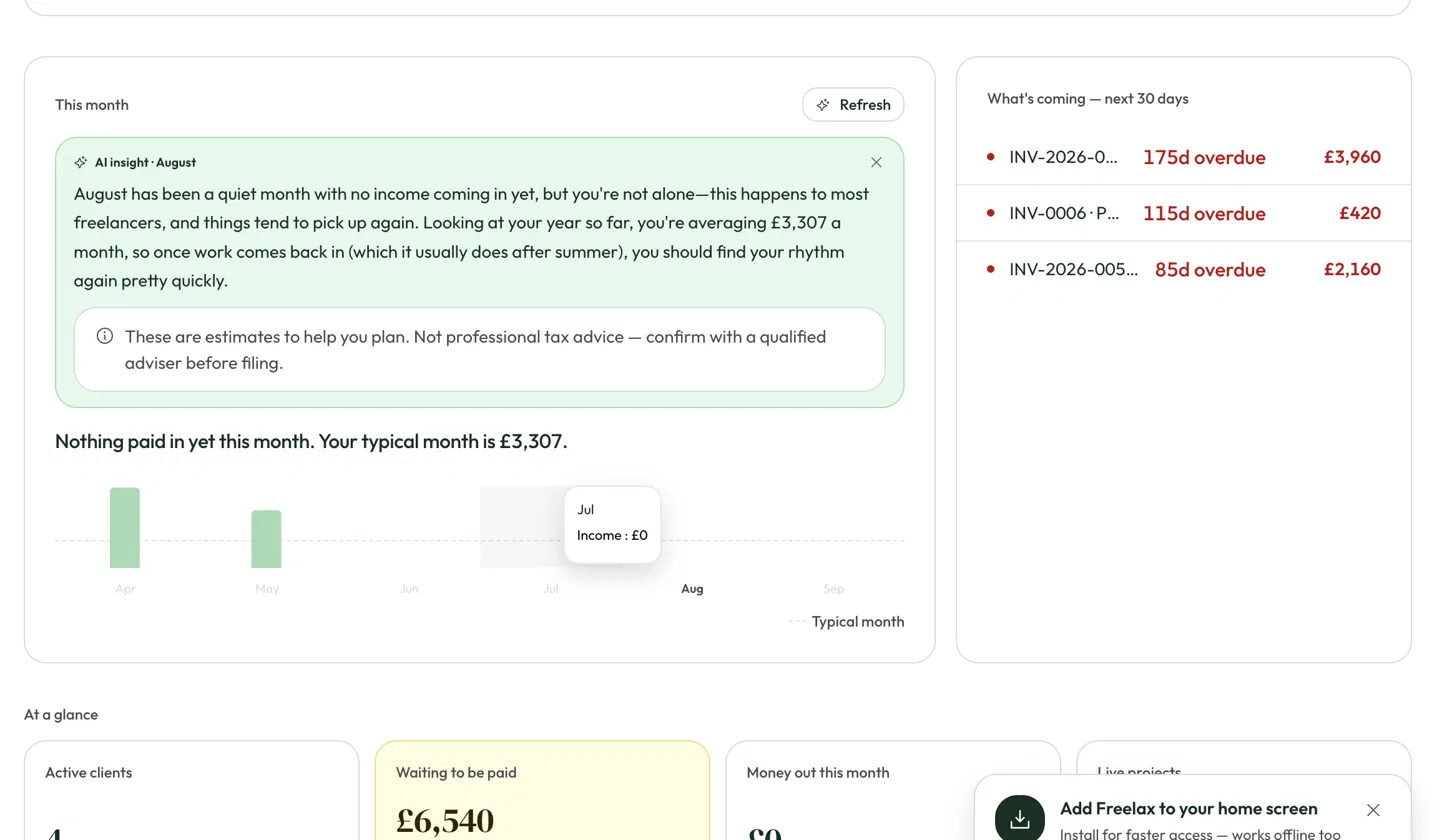This screenshot has width=1452, height=840.
Task: Click the £3,960 invoice amount
Action: [x=1352, y=157]
